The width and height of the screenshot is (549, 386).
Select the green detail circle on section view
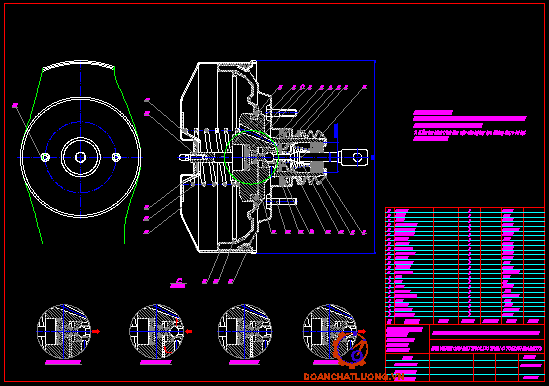pyautogui.click(x=251, y=157)
